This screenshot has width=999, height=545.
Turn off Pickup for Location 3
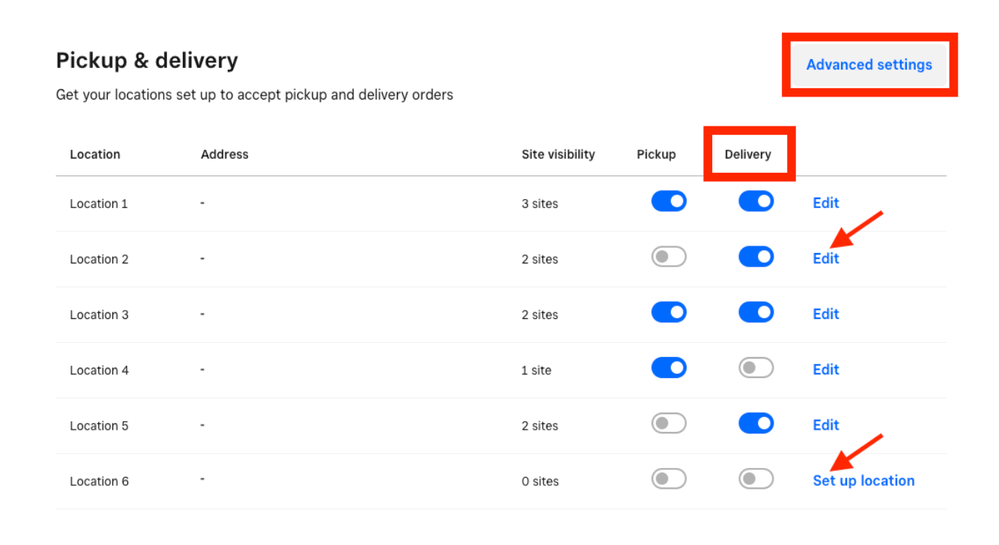point(668,313)
